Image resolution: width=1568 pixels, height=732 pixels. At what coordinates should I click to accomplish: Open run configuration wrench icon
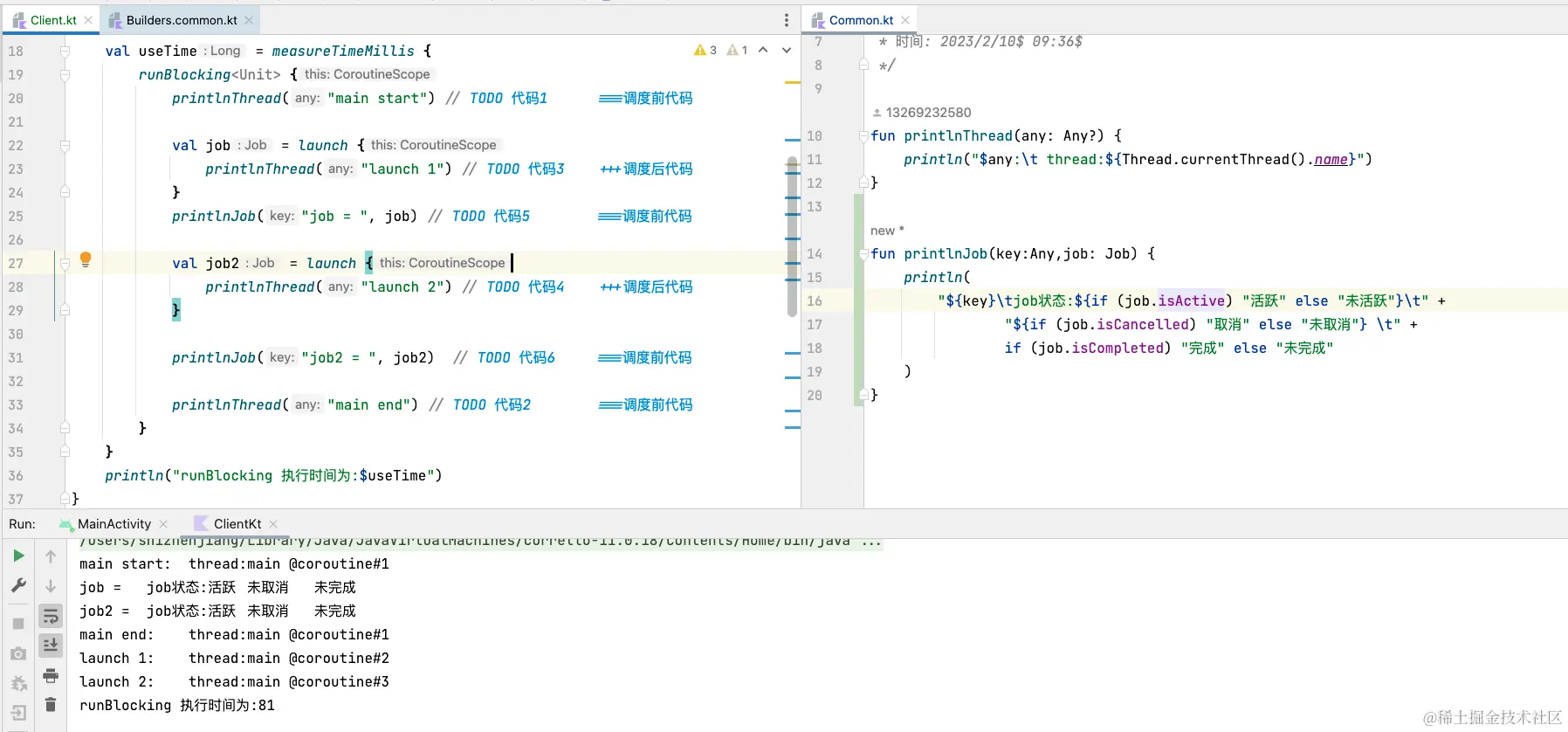18,586
